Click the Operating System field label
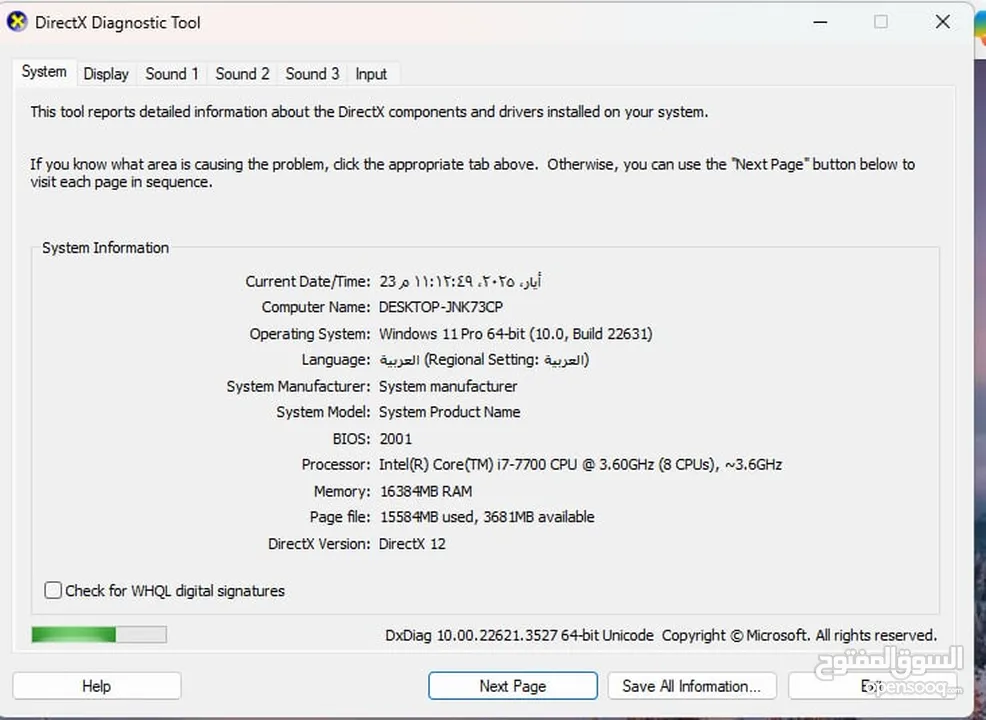Image resolution: width=986 pixels, height=720 pixels. click(x=310, y=334)
